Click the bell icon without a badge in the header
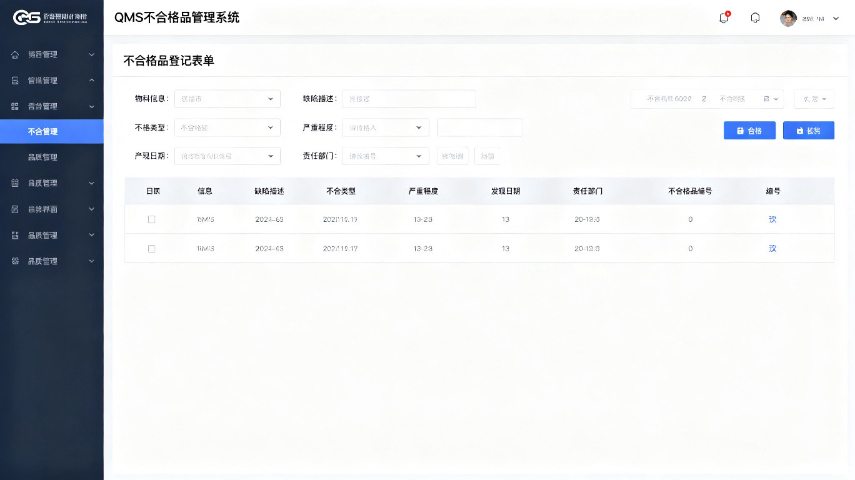 (x=755, y=18)
